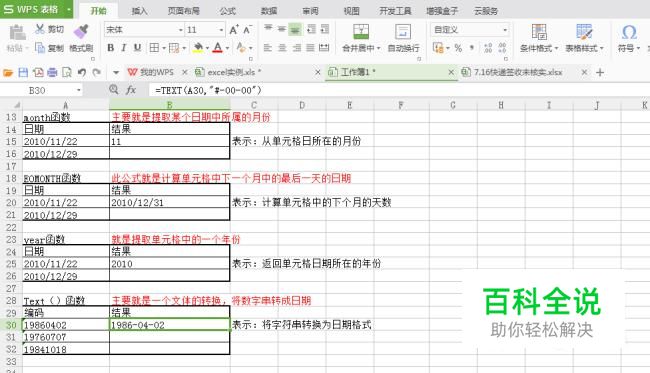Click the distributed alignment icon
The height and width of the screenshot is (373, 650).
(x=325, y=48)
